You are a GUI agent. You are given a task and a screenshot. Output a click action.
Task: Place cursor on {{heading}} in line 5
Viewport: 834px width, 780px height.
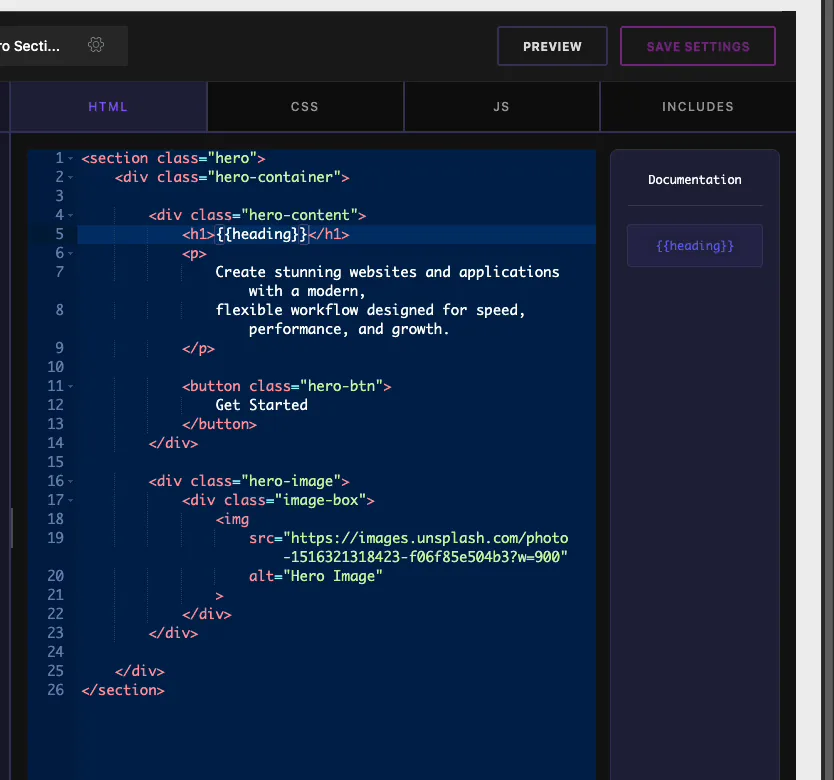pyautogui.click(x=262, y=234)
